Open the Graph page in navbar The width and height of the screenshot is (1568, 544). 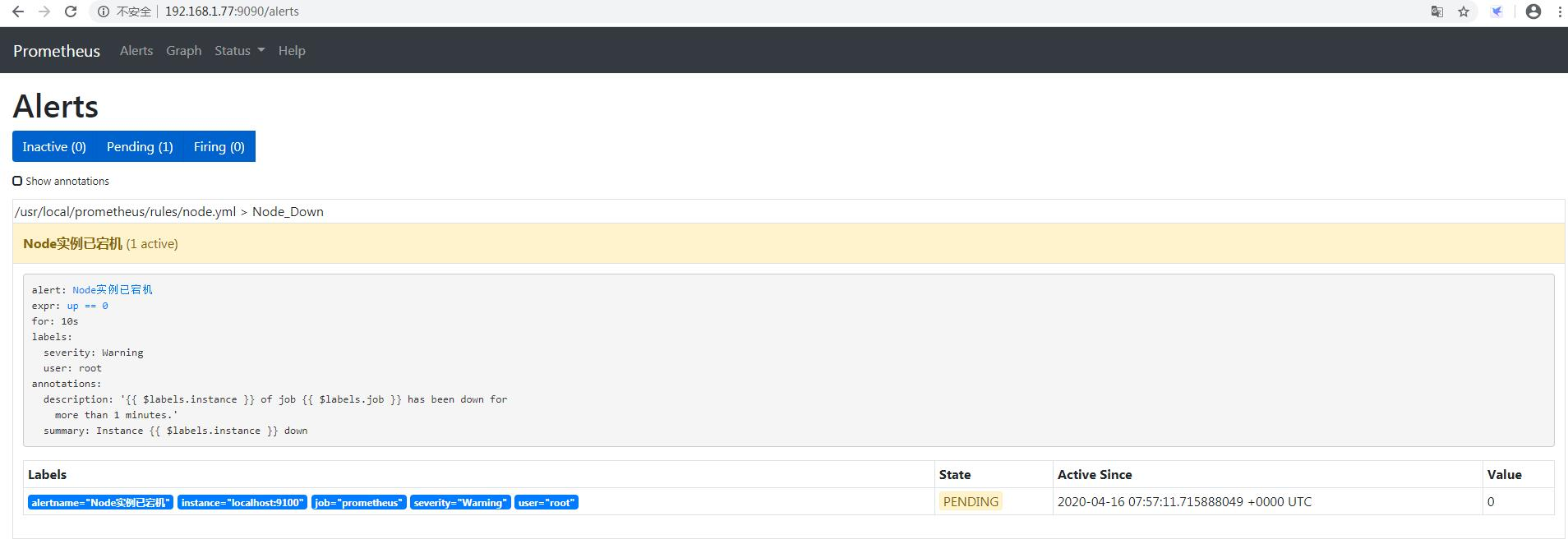pos(183,50)
